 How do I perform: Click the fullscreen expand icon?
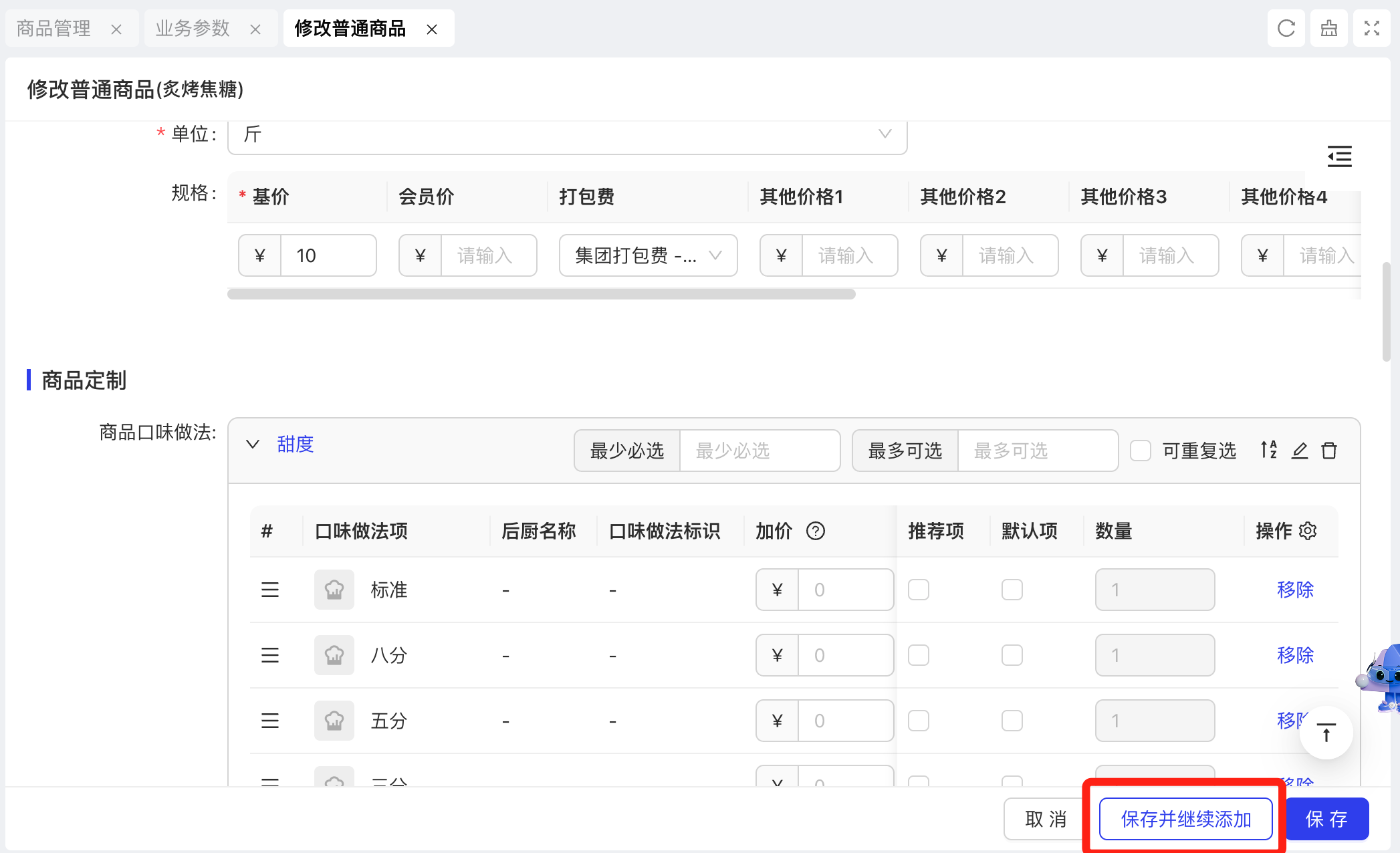pyautogui.click(x=1371, y=28)
